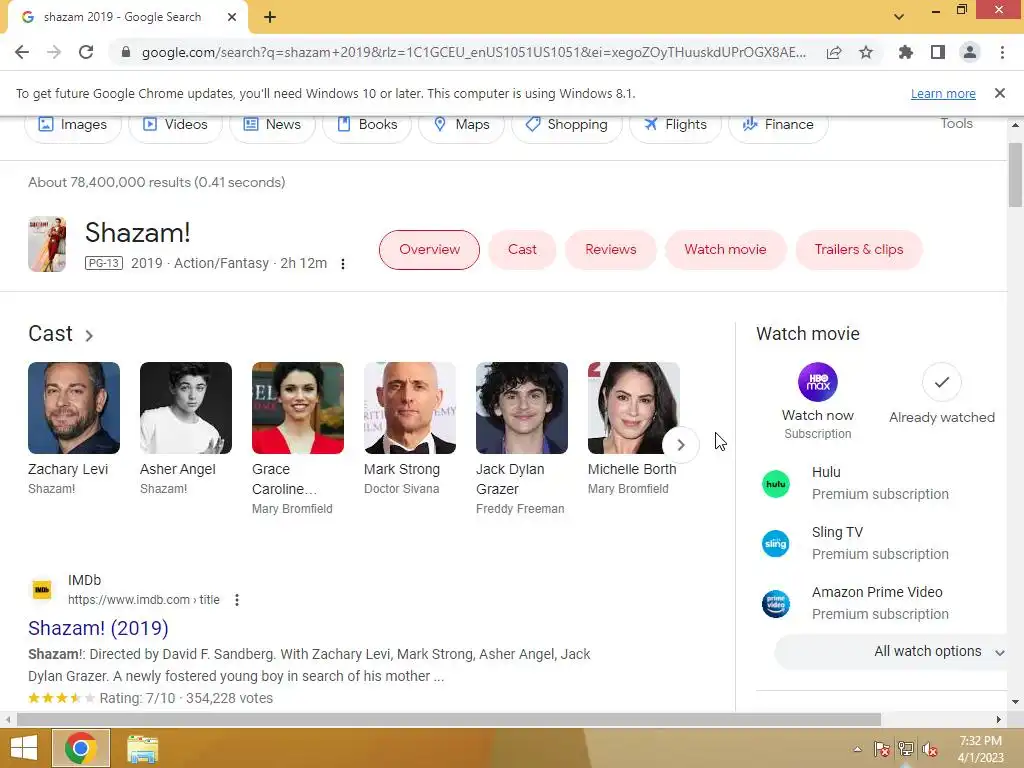Open more options beside Shazam! movie info
Image resolution: width=1024 pixels, height=768 pixels.
coord(343,264)
